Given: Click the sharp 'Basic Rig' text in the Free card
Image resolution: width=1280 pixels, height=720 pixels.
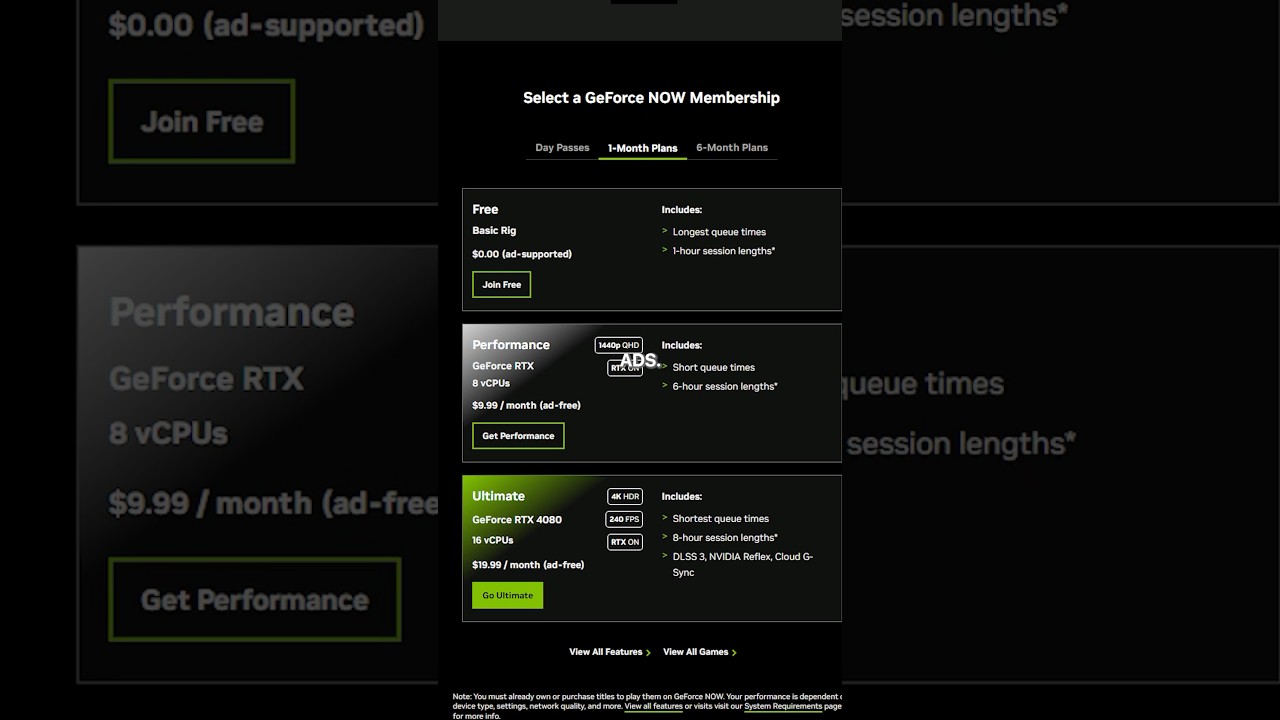Looking at the screenshot, I should [494, 231].
